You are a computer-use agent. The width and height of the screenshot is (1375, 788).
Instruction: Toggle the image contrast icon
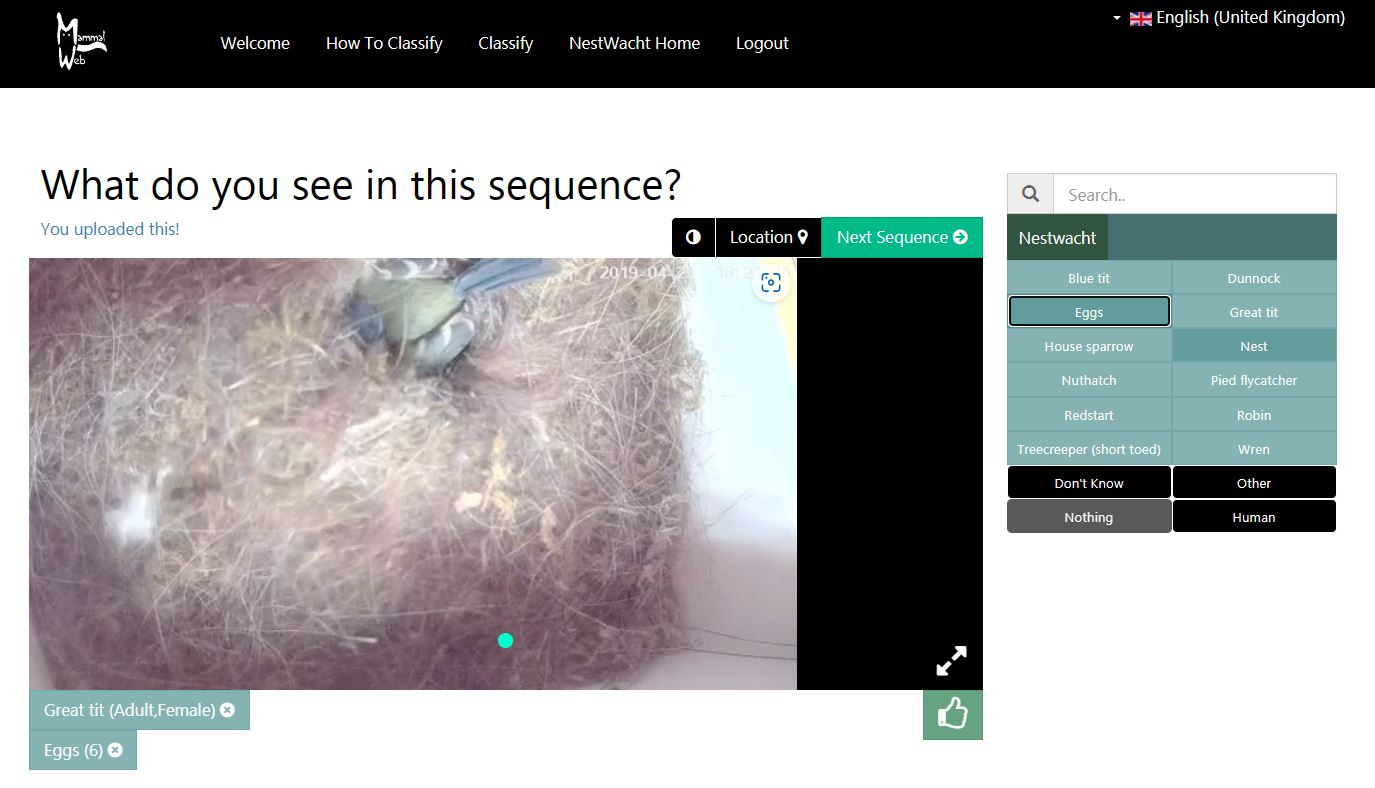693,237
